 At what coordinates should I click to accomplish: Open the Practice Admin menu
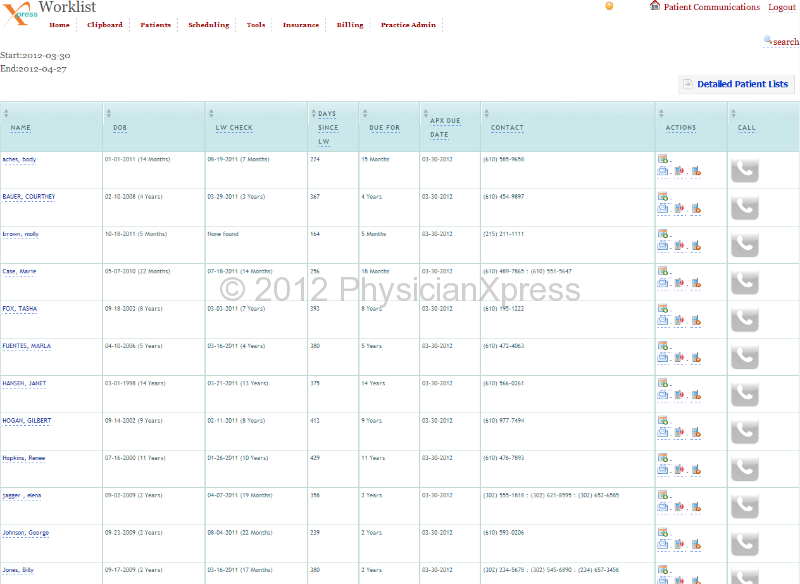[408, 25]
